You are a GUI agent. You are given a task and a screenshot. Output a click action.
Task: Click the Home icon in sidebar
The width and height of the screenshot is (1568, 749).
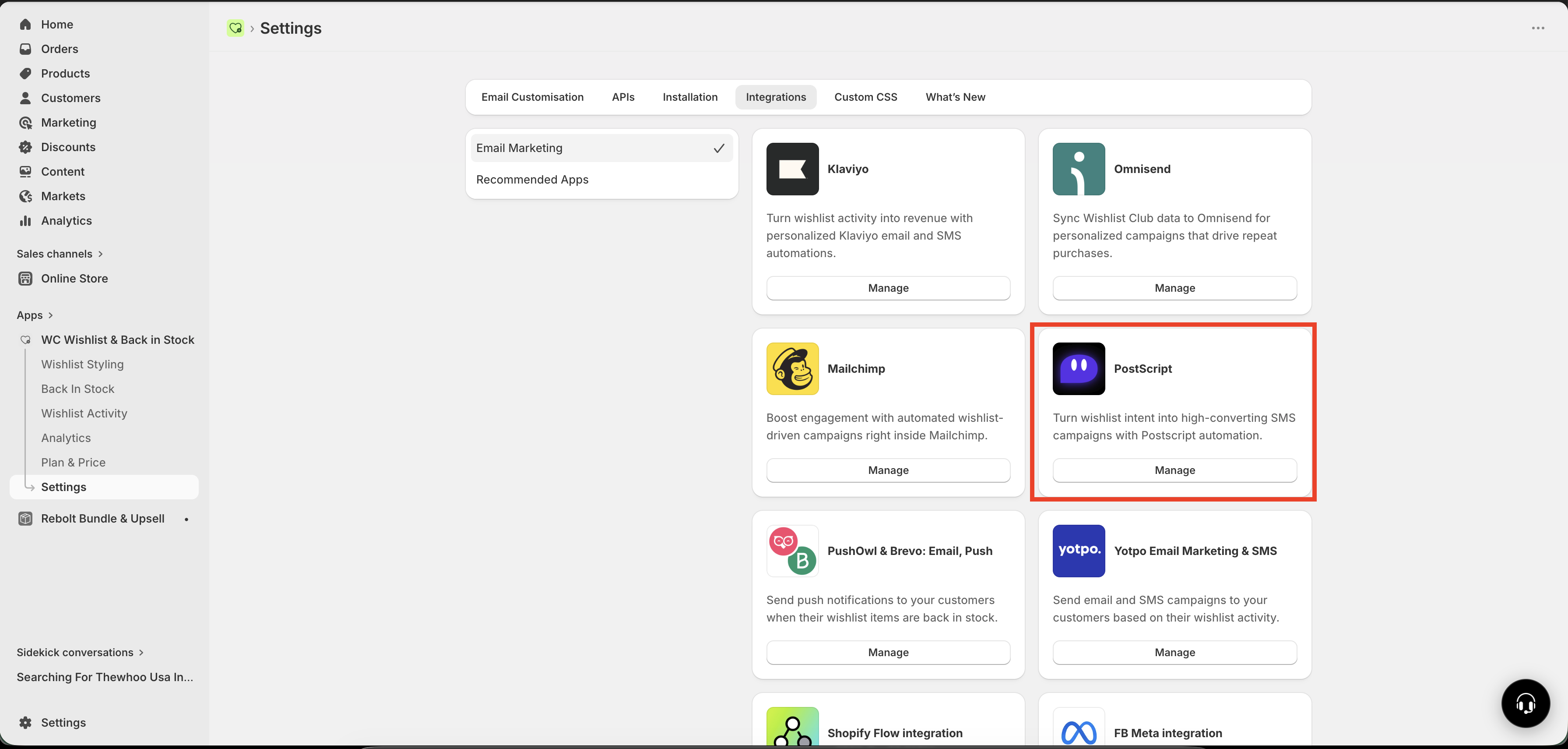25,25
